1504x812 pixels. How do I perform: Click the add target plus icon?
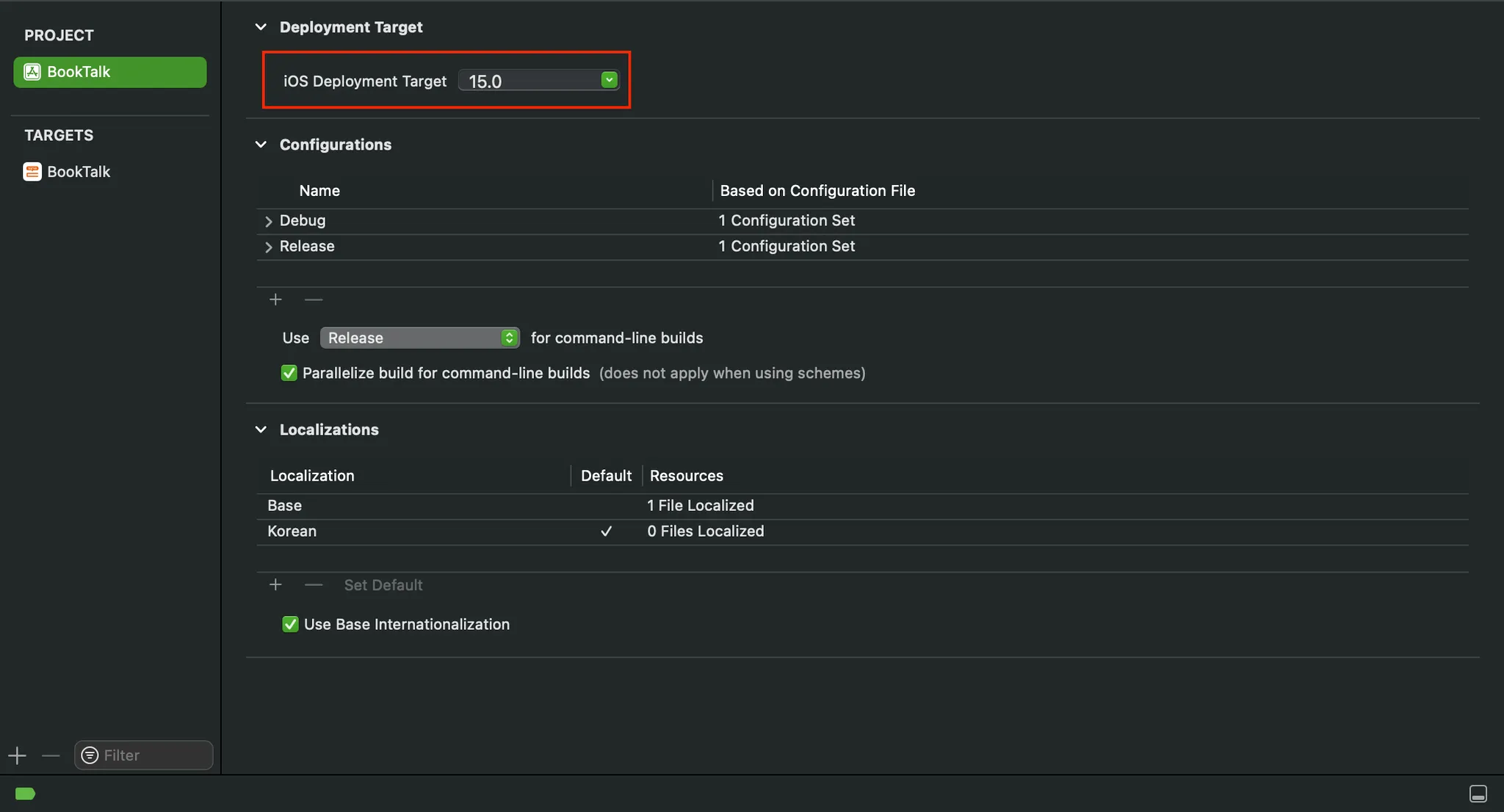pos(17,755)
